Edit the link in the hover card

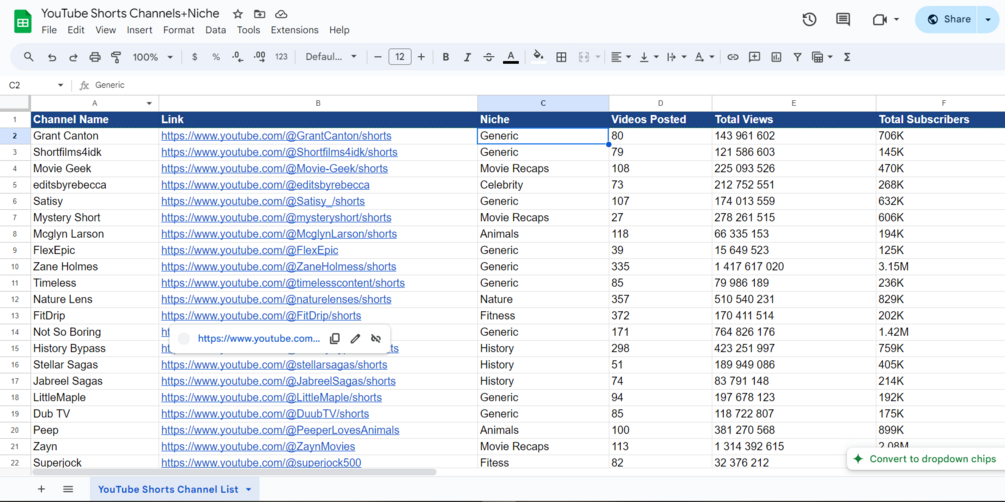coord(356,339)
